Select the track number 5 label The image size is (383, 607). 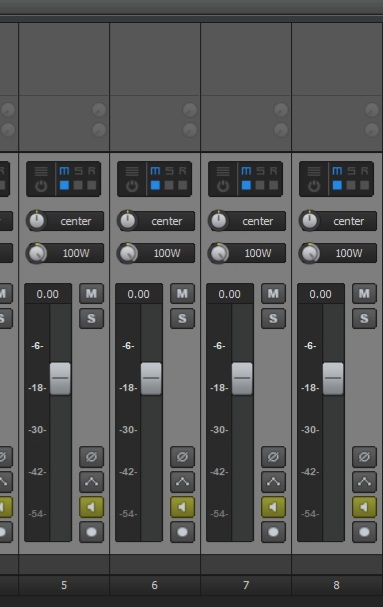pyautogui.click(x=64, y=585)
